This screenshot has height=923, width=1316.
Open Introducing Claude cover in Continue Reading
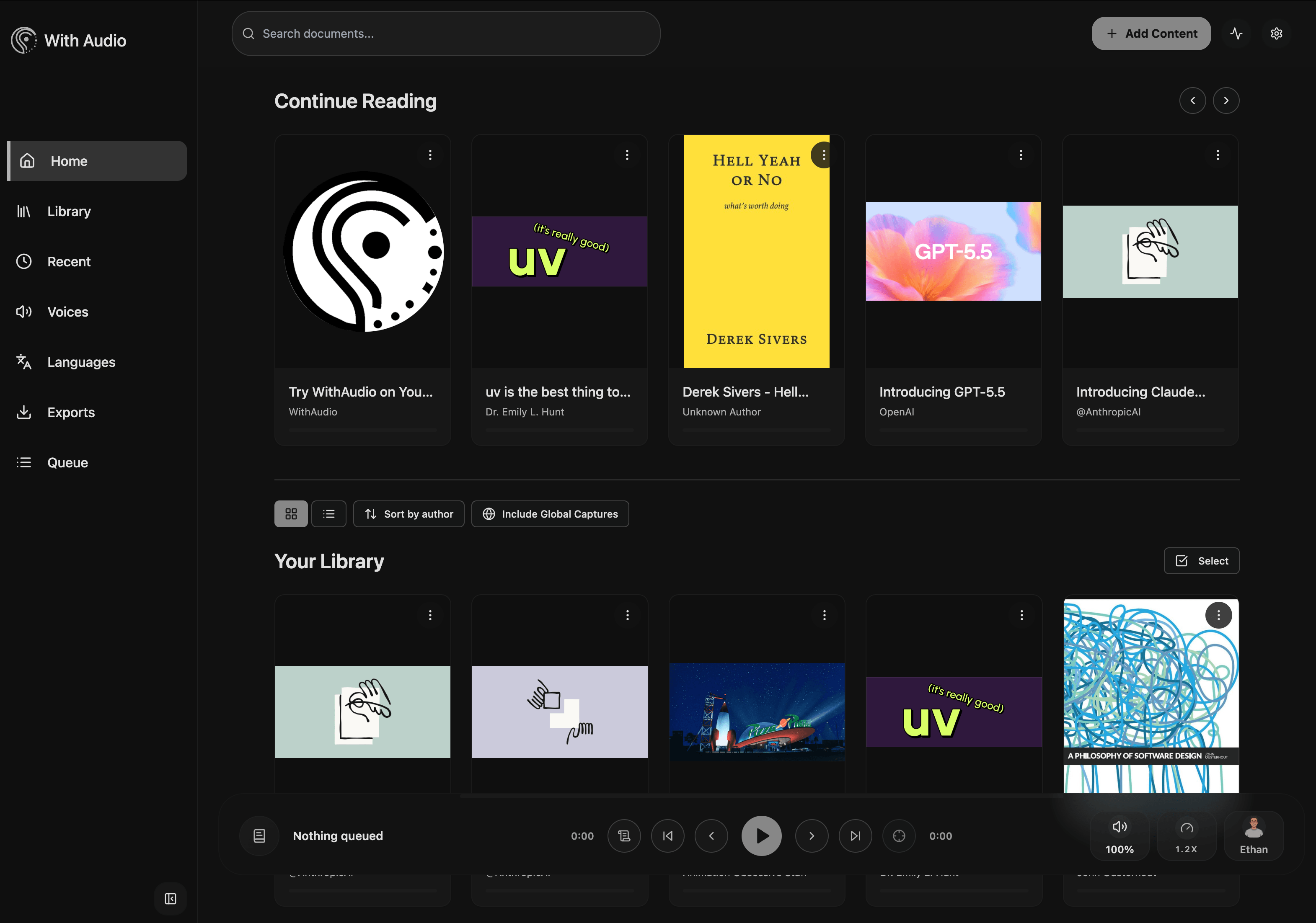(1151, 252)
